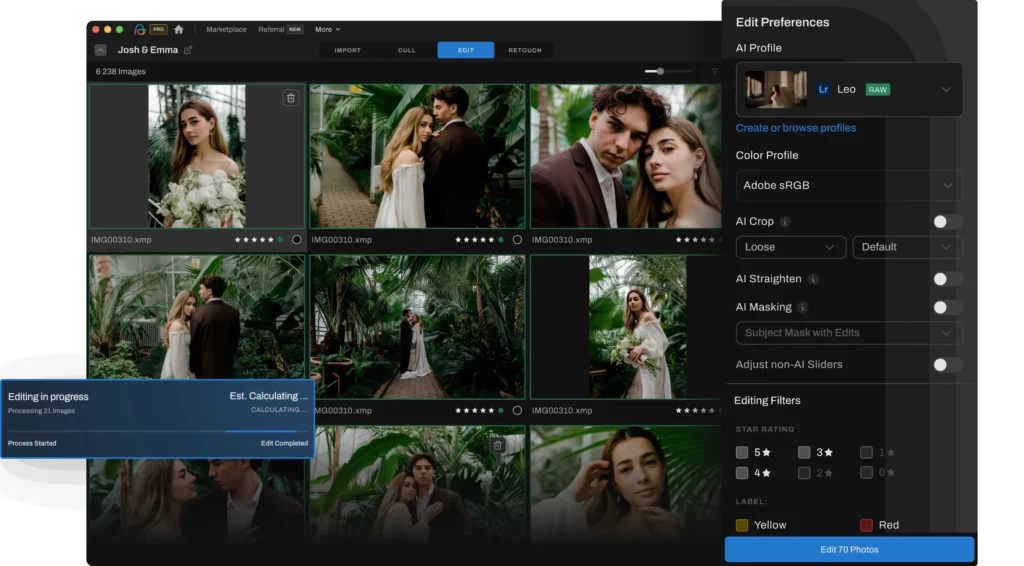Click the trash icon on first photo
Screen dimensions: 1024x566
tap(290, 98)
